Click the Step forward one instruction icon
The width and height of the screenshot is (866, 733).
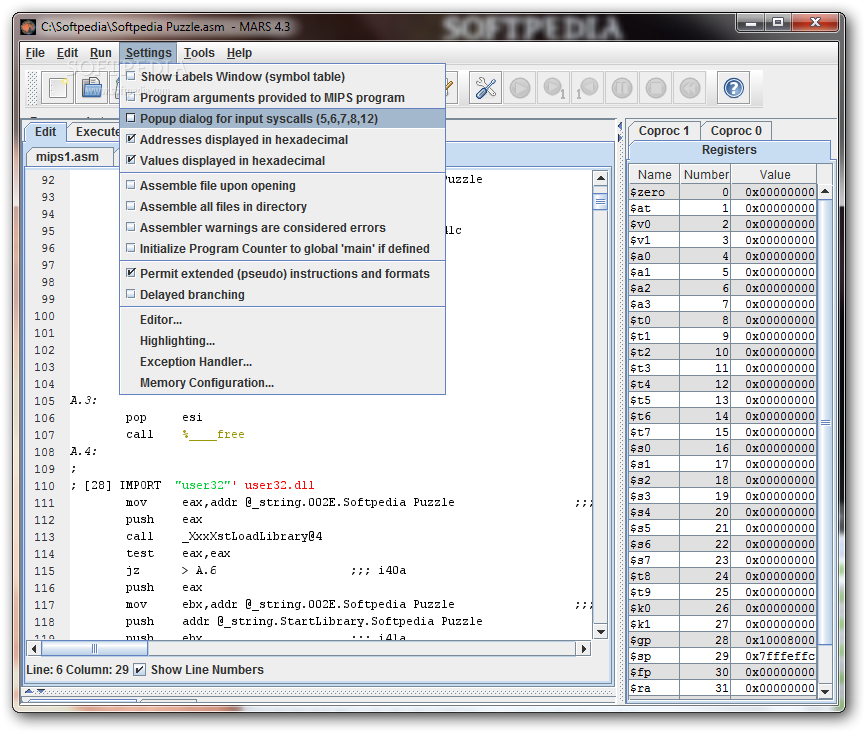pyautogui.click(x=554, y=88)
